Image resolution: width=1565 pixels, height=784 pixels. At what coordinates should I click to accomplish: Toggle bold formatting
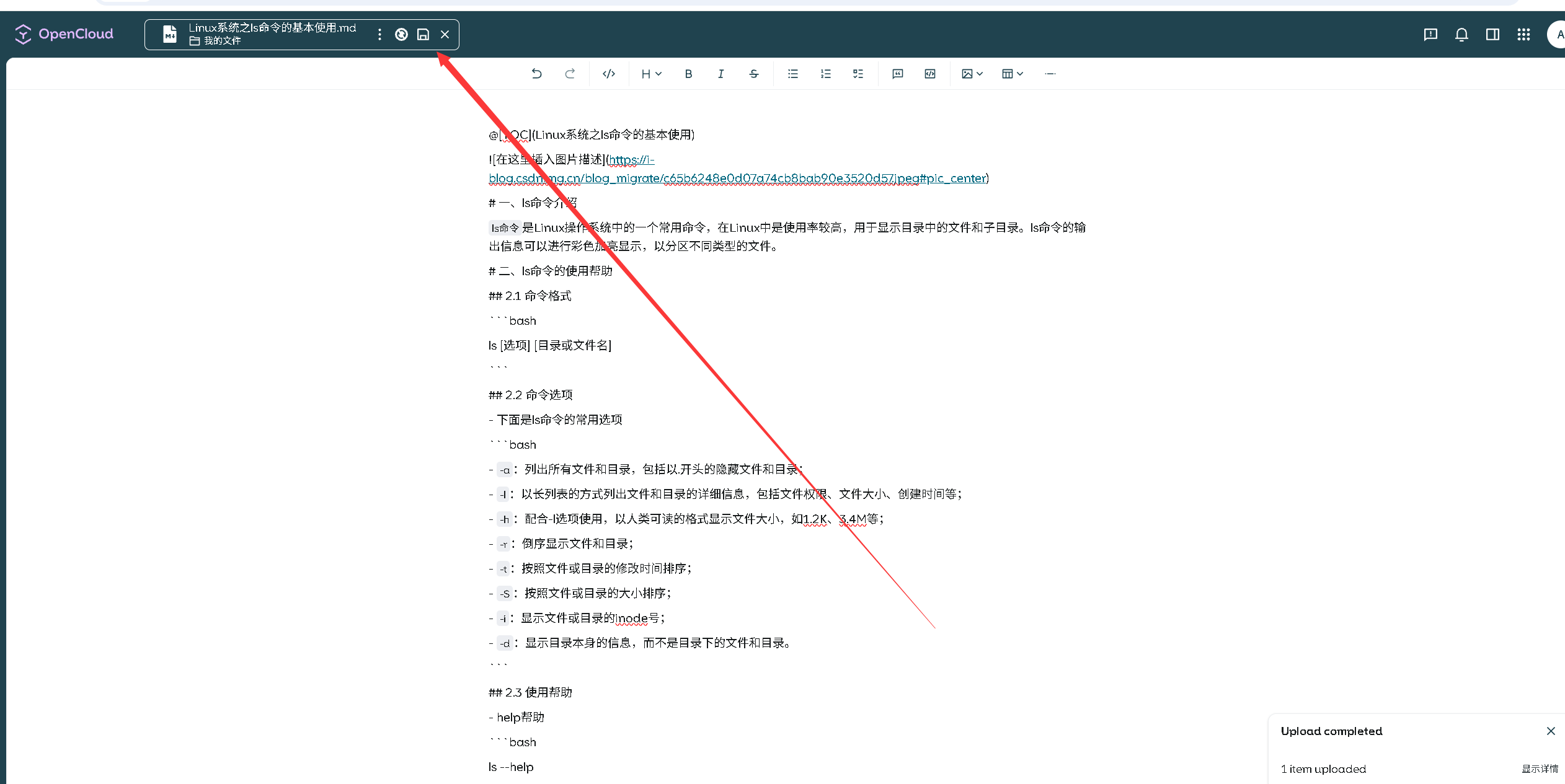(x=688, y=74)
